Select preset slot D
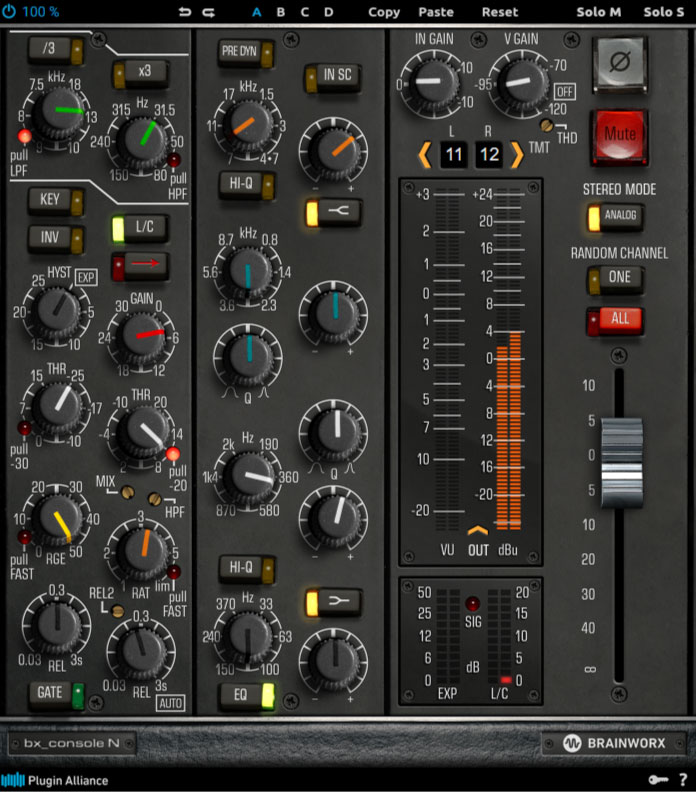Screen dimensions: 696x792 (x=329, y=12)
